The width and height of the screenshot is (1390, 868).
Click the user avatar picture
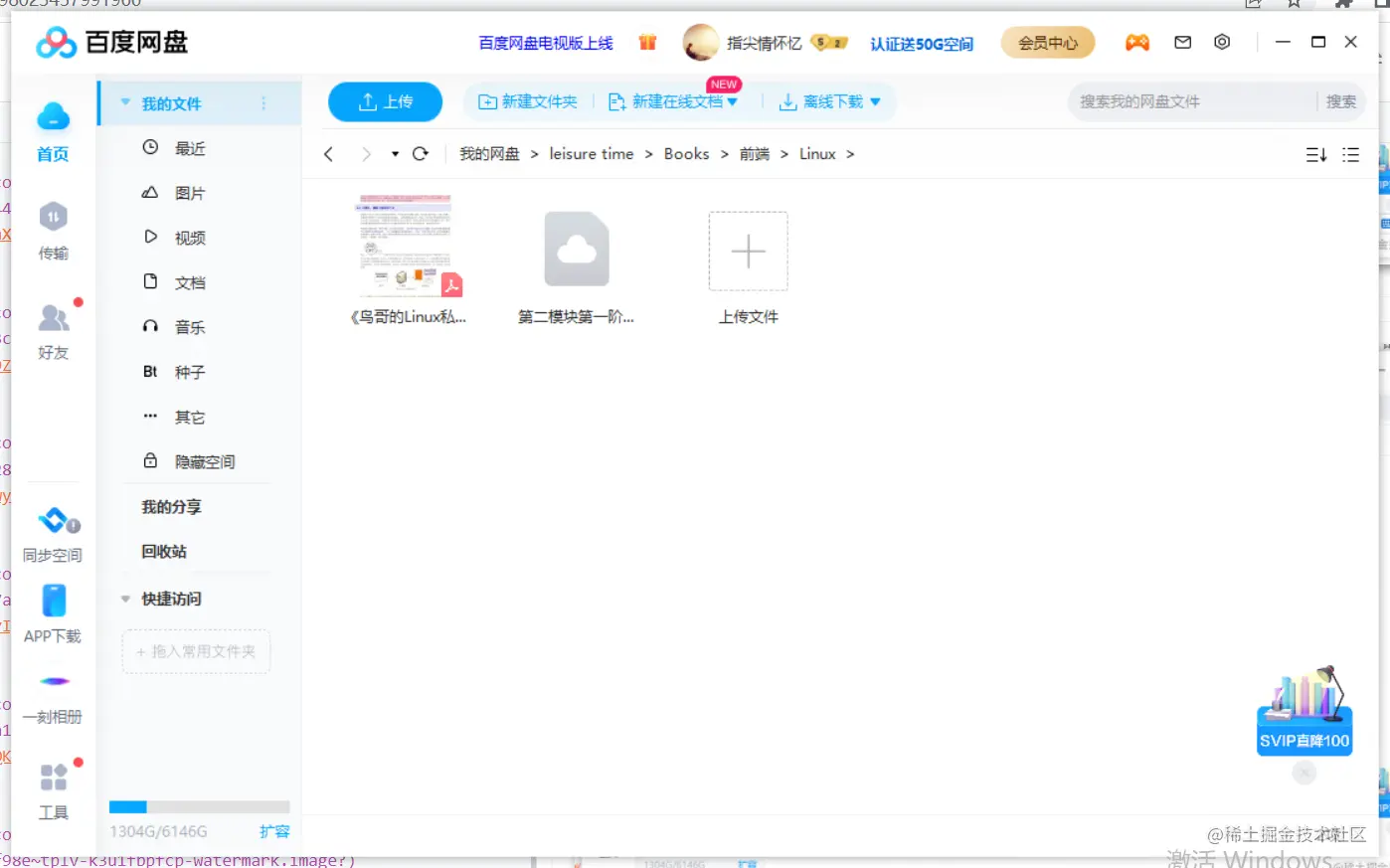pyautogui.click(x=700, y=43)
